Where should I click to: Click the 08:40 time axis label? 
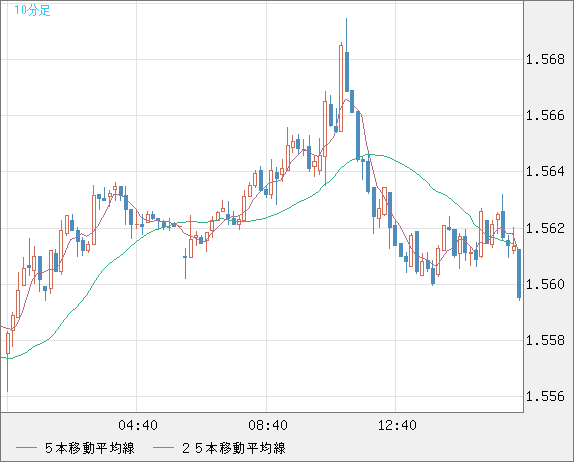tap(268, 425)
